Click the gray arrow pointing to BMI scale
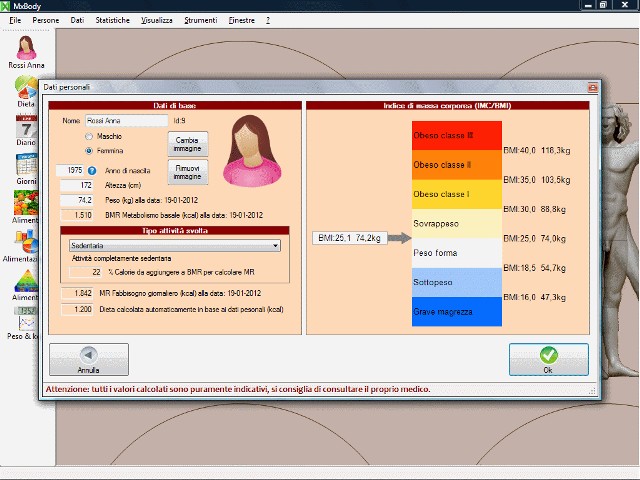Screen dimensions: 640x480 click(397, 238)
